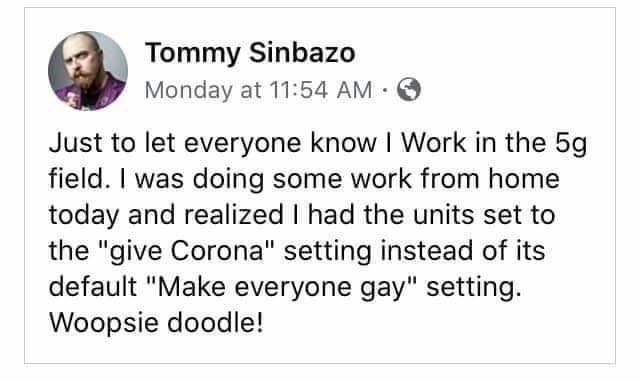Select the word Monday in the timestamp
Viewport: 640px width, 382px height.
coord(189,91)
